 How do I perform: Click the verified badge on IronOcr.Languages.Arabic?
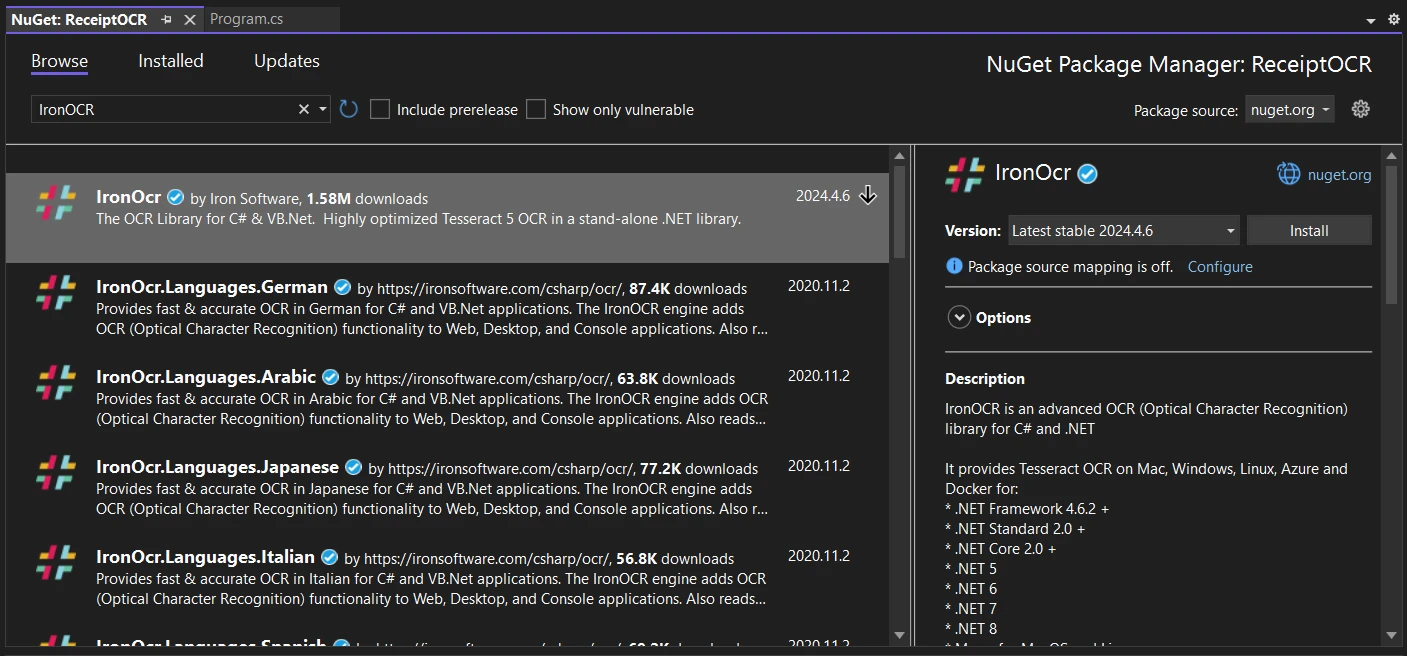point(330,377)
